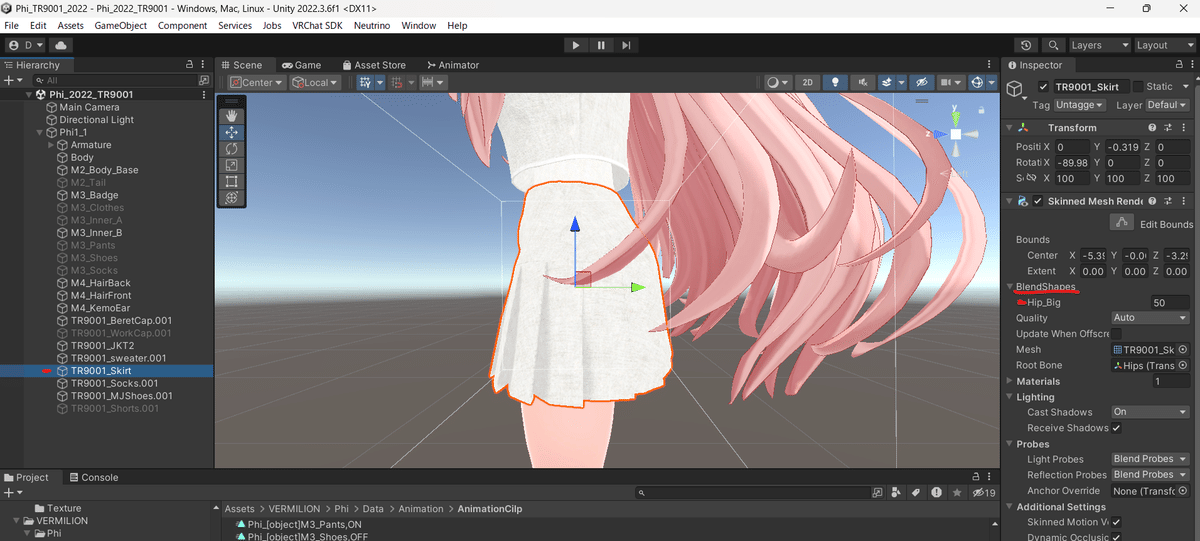Click the Step frame button
The width and height of the screenshot is (1200, 541).
(626, 45)
